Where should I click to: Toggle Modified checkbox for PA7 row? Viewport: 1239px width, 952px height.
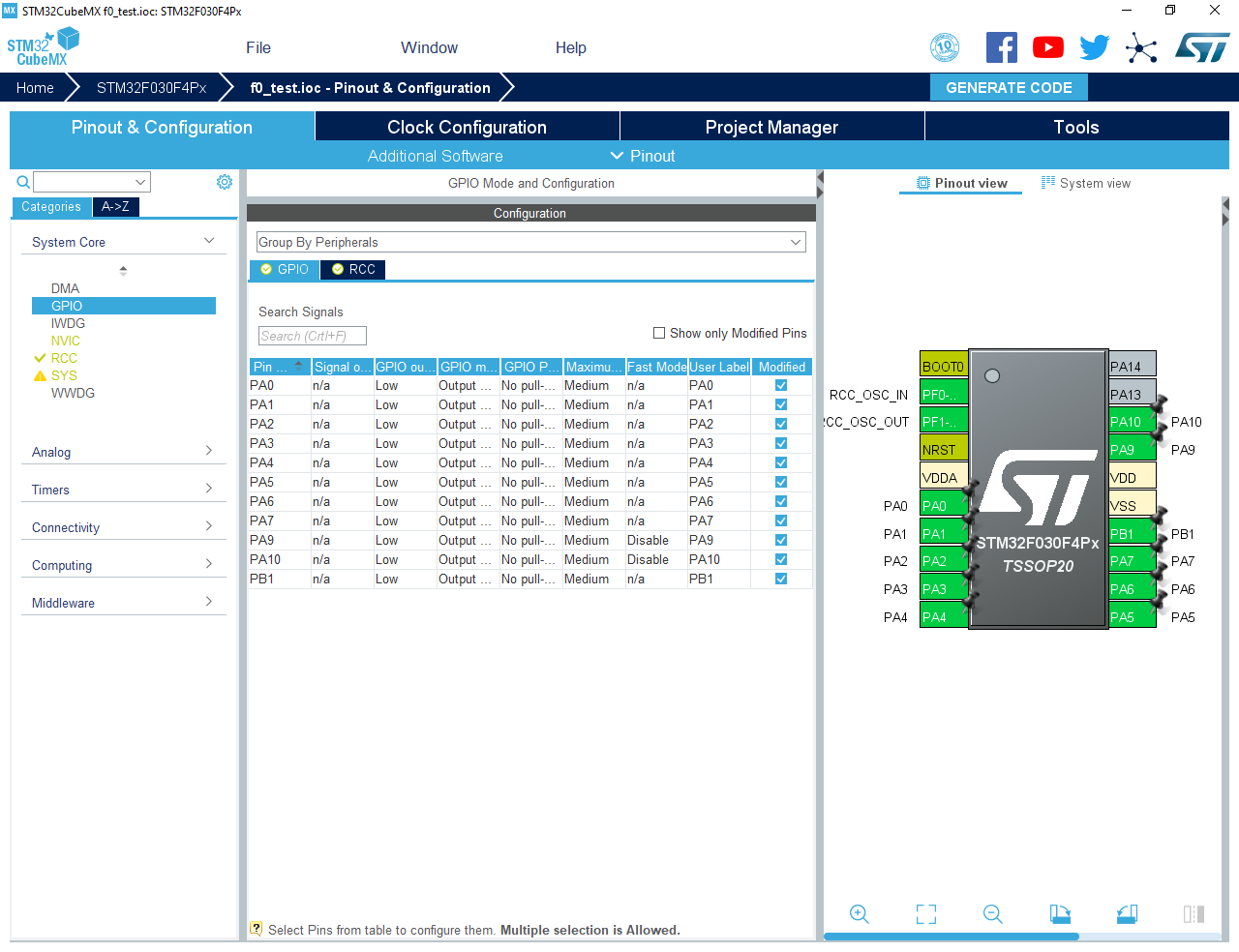point(781,521)
